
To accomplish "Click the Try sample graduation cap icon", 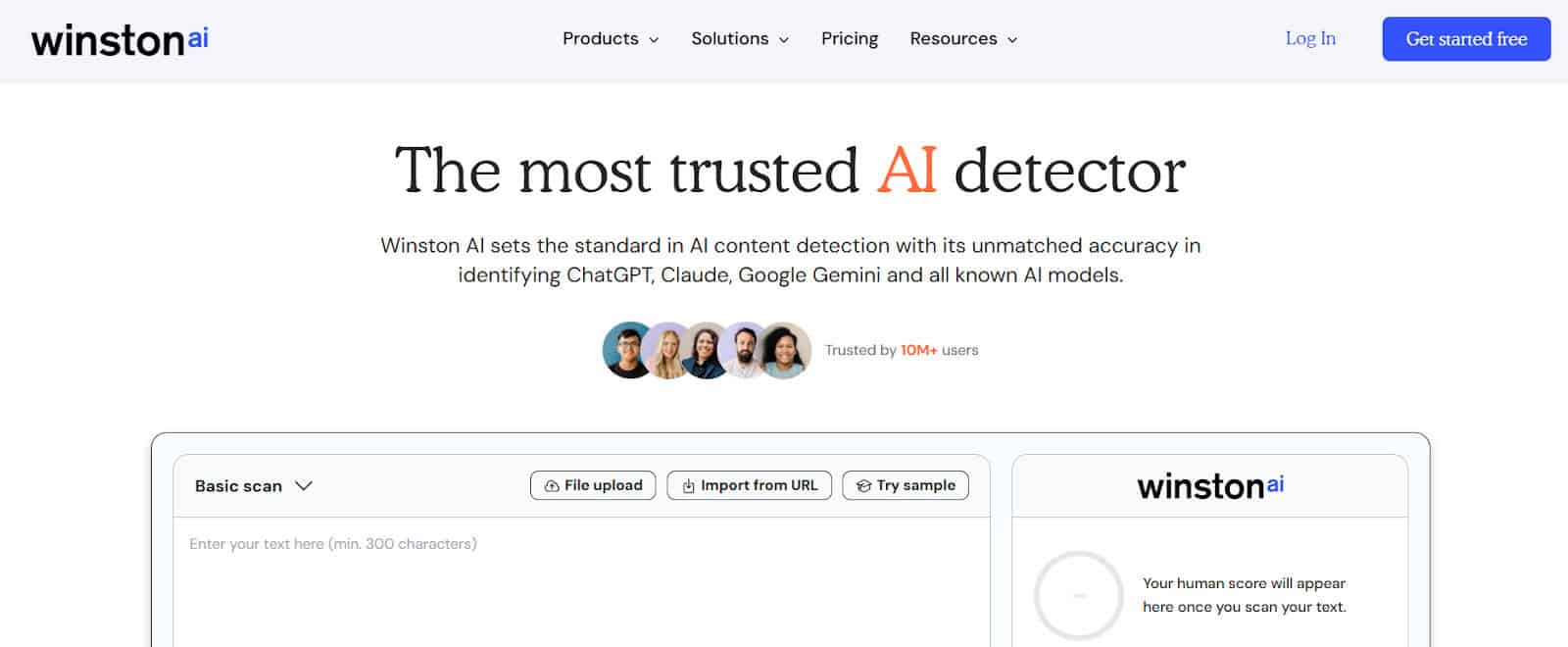I will [863, 486].
